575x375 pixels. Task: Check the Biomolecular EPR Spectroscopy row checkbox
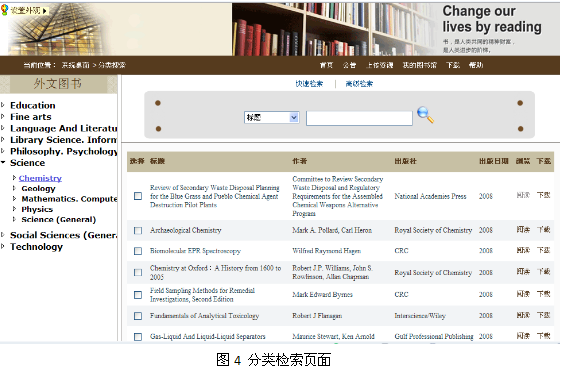pyautogui.click(x=138, y=251)
